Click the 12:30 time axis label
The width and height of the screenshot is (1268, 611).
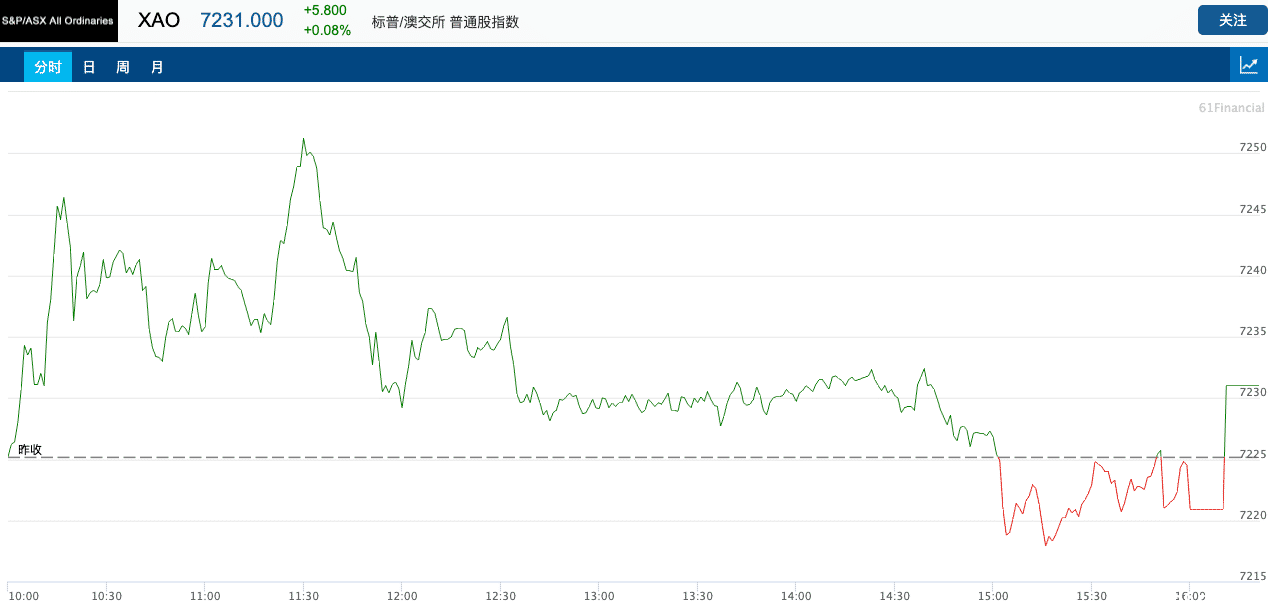point(500,596)
